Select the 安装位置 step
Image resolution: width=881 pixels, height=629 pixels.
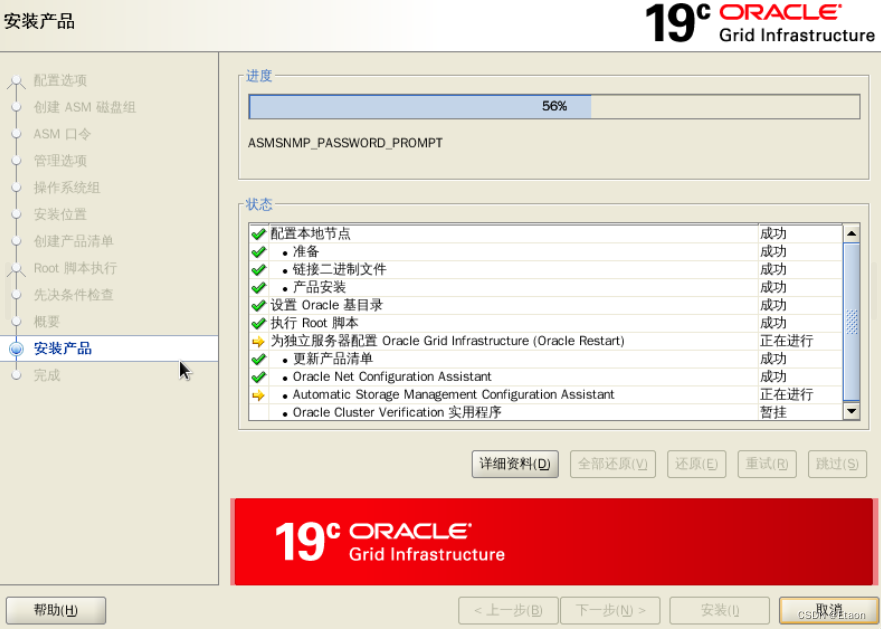coord(60,214)
